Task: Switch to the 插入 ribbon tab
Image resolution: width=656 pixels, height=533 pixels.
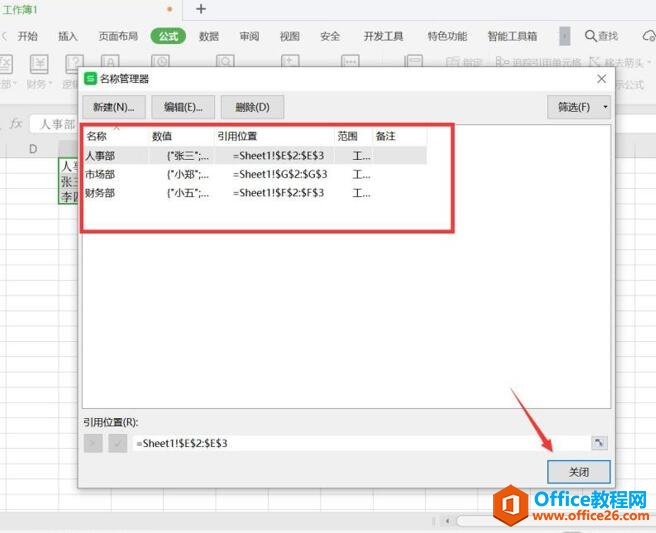Action: point(68,36)
